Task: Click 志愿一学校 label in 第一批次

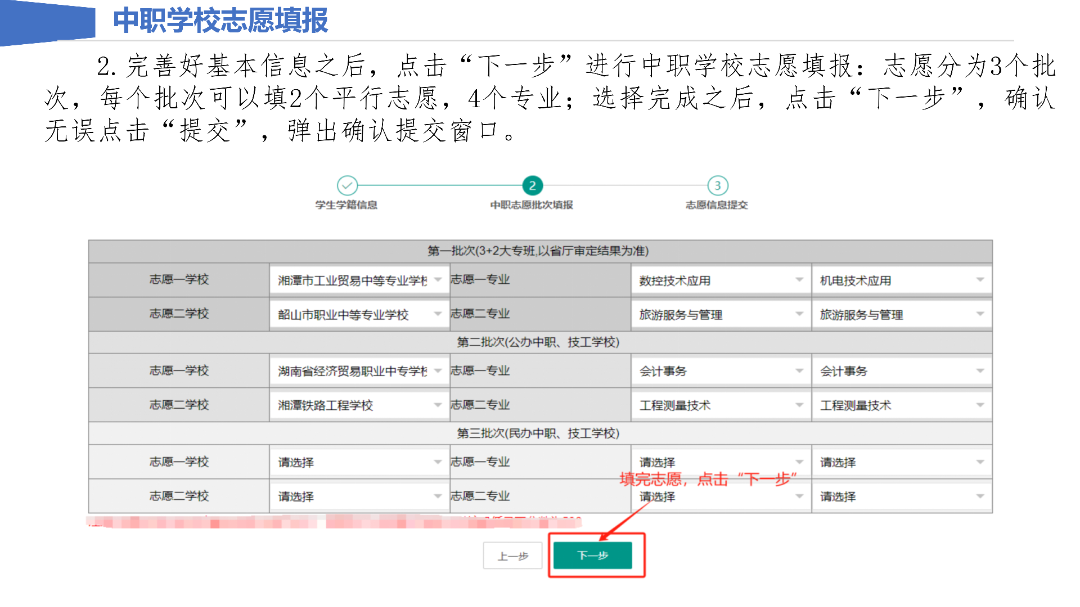Action: (x=179, y=279)
